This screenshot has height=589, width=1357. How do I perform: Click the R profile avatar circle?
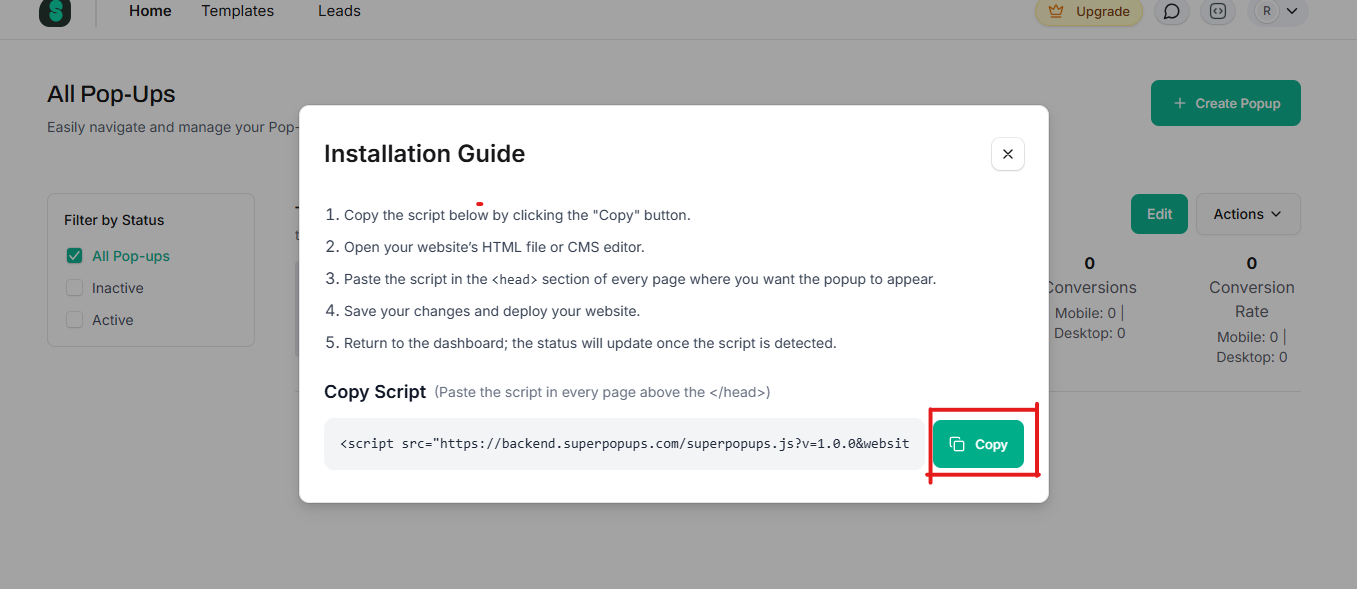[x=1266, y=11]
